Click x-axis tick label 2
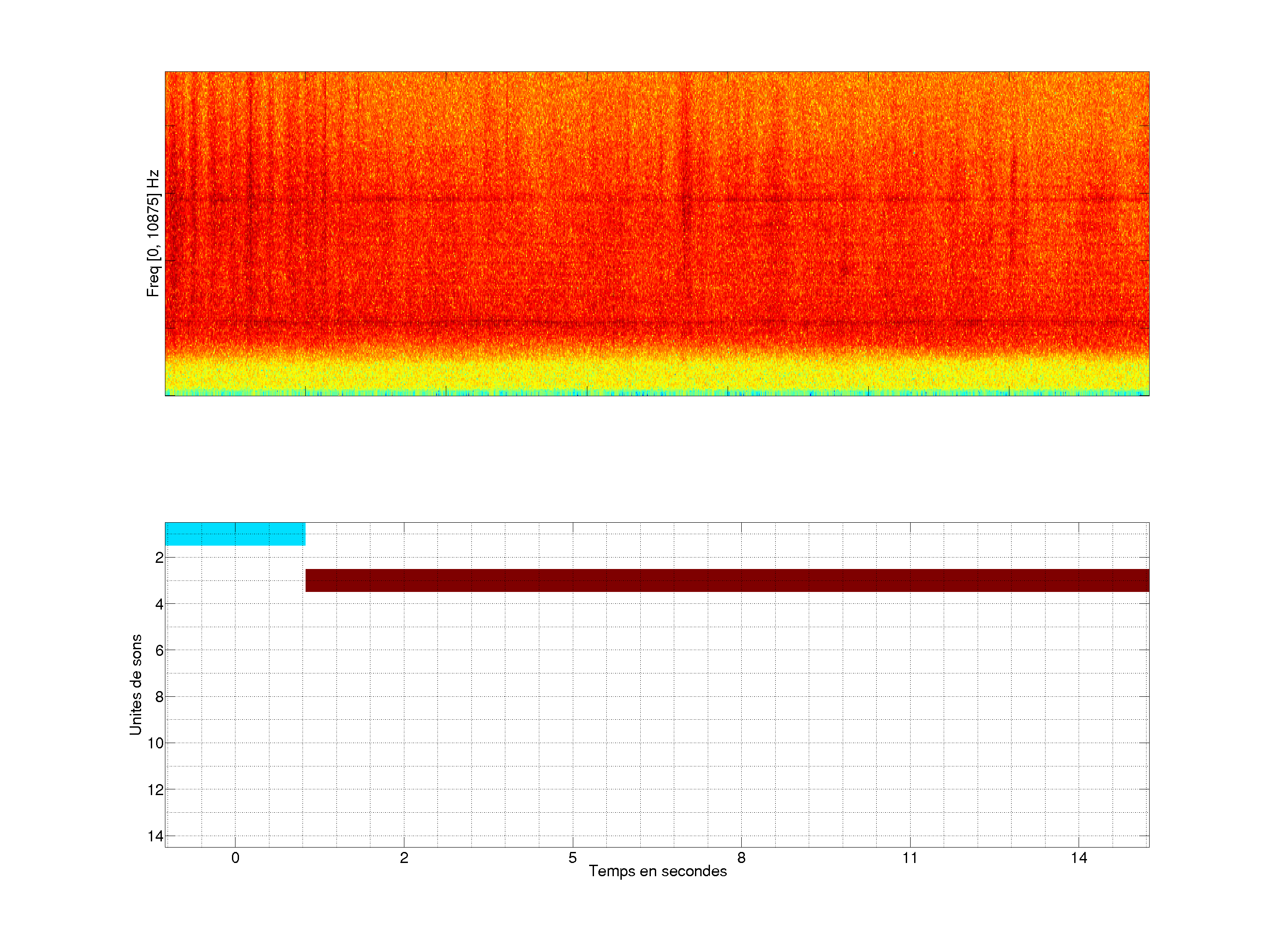The image size is (1270, 952). pyautogui.click(x=403, y=858)
